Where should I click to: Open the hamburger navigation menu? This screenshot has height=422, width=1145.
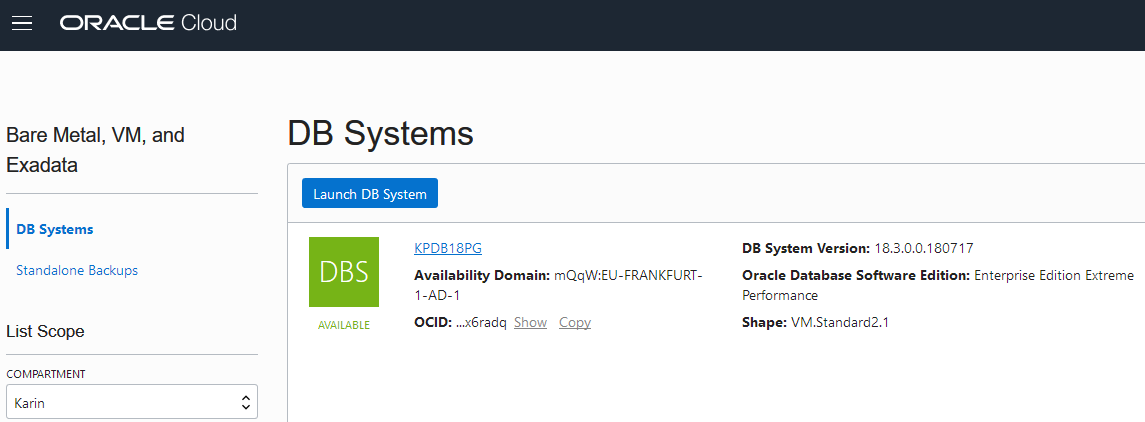pos(22,23)
